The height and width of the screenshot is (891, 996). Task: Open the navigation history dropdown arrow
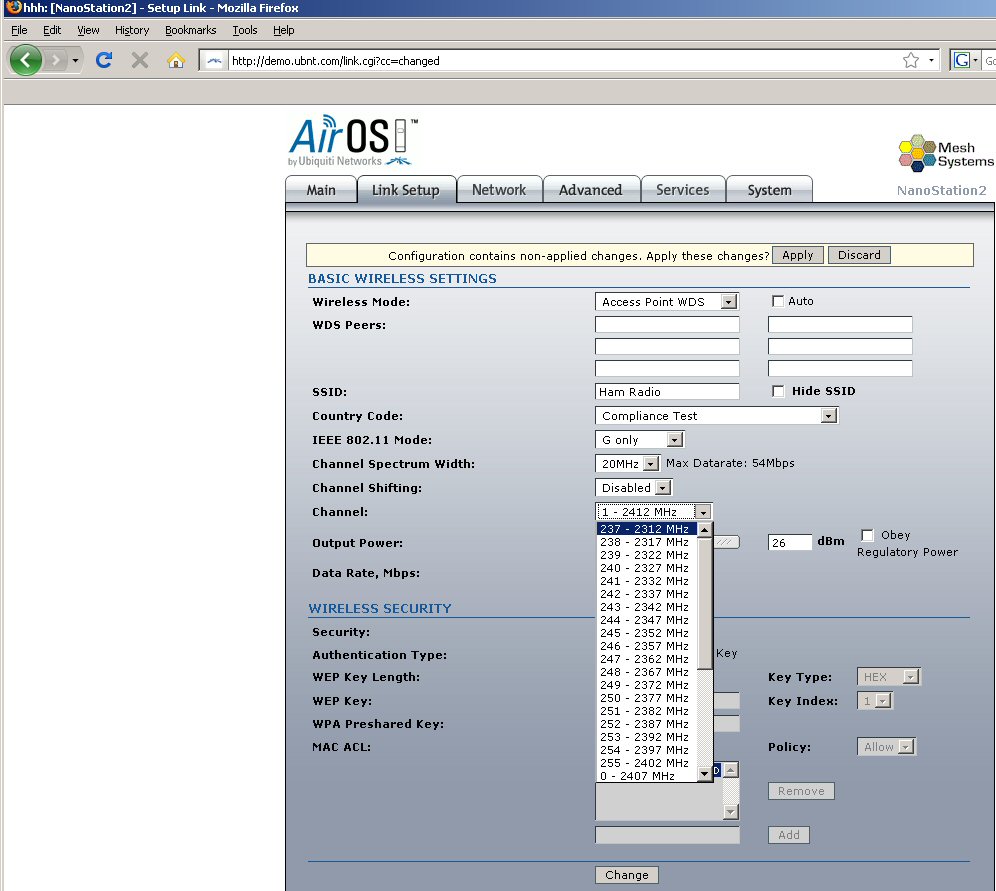click(75, 60)
